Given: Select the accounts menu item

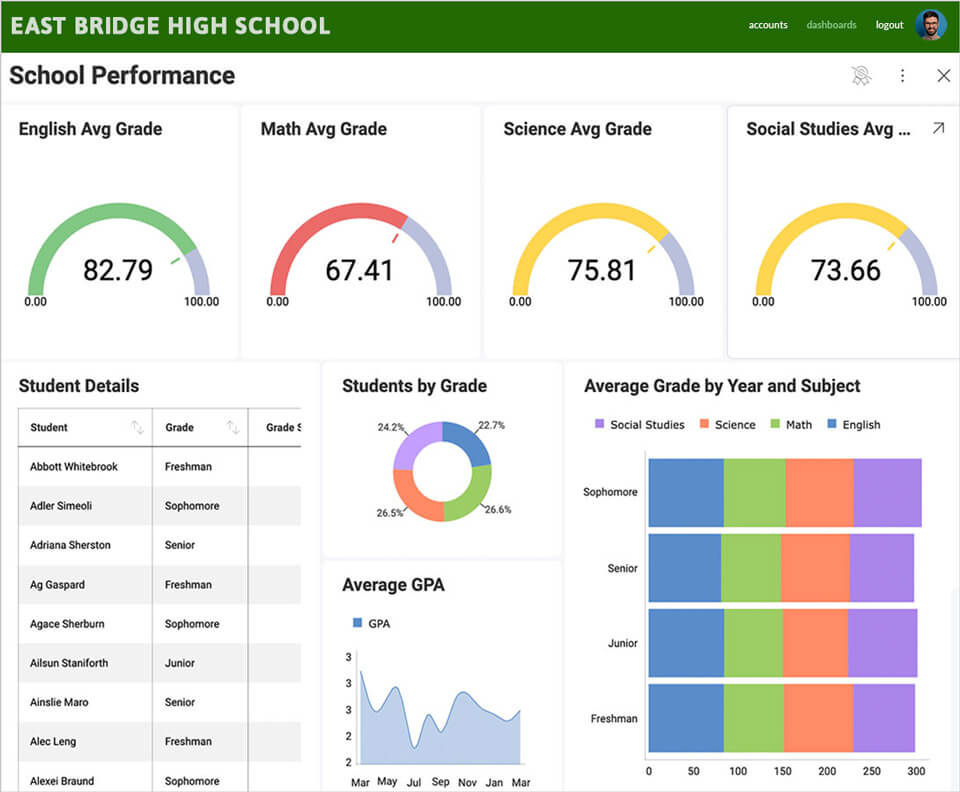Looking at the screenshot, I should point(768,24).
